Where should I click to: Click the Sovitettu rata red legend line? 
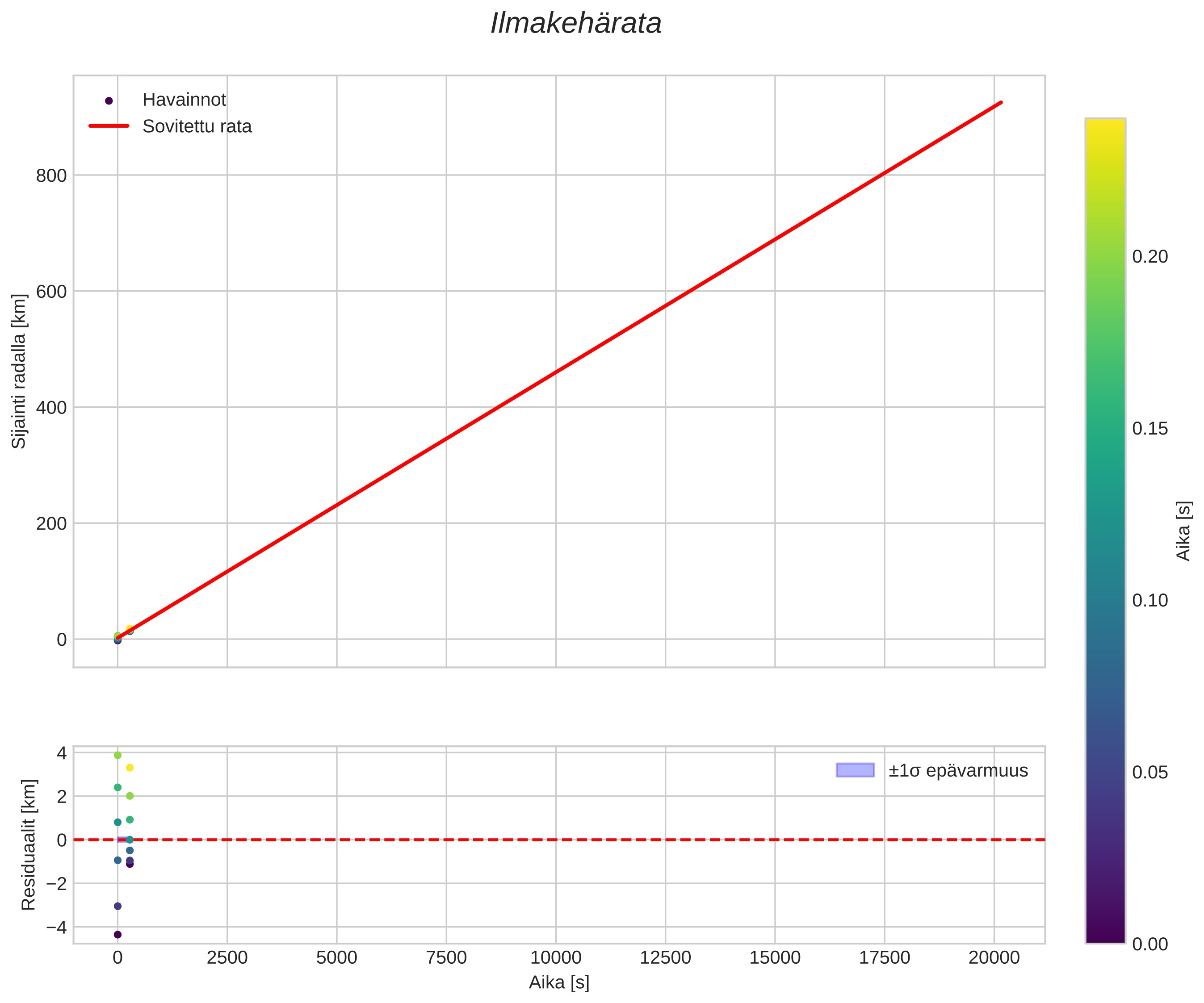tap(109, 126)
